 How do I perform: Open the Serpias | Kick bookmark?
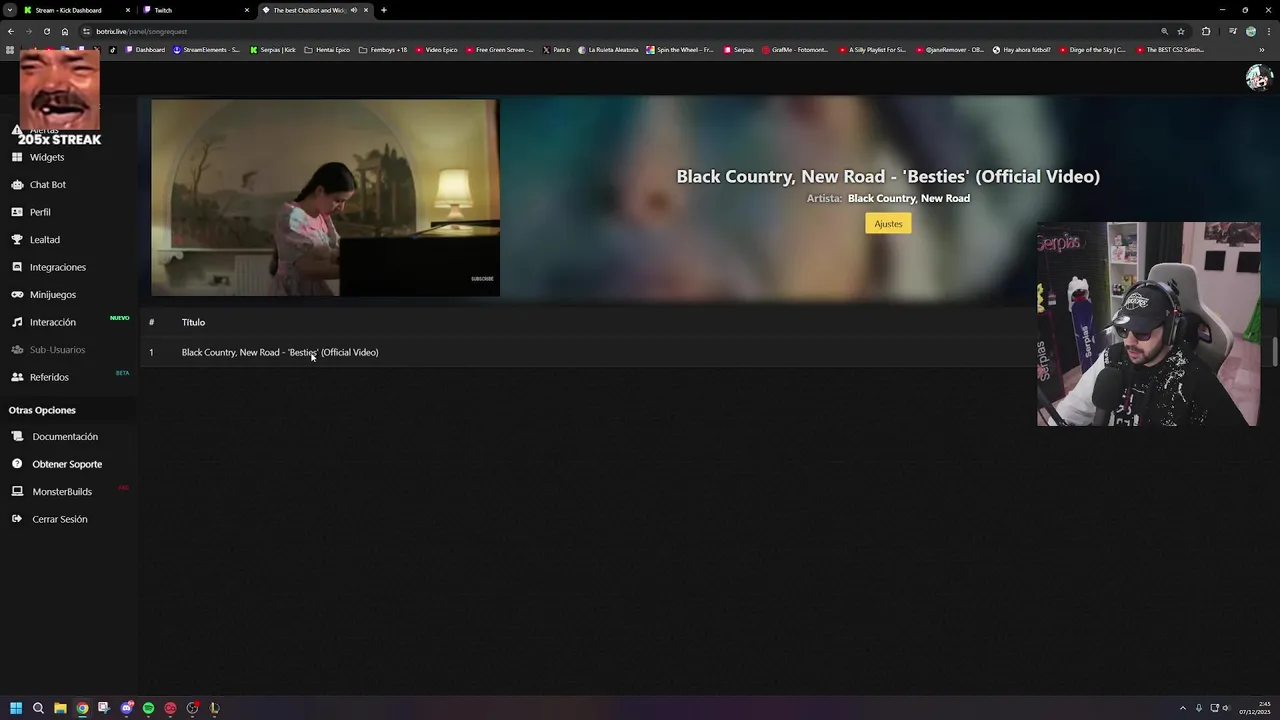tap(273, 50)
